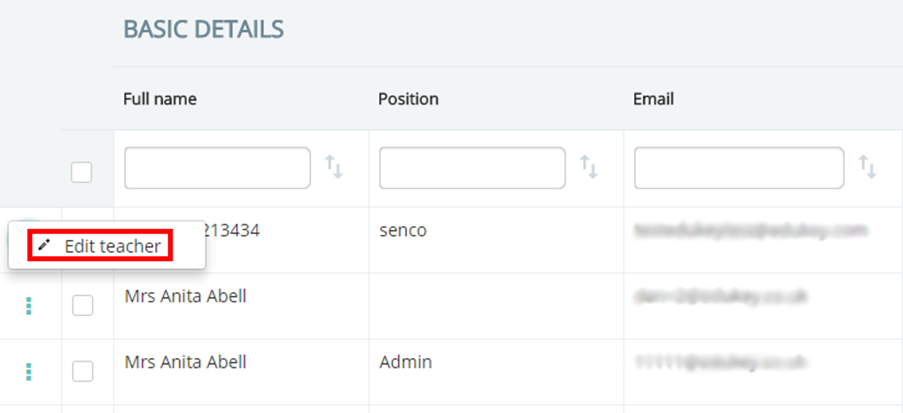Image resolution: width=903 pixels, height=413 pixels.
Task: Sort by Full name using arrows icon
Action: coord(334,168)
